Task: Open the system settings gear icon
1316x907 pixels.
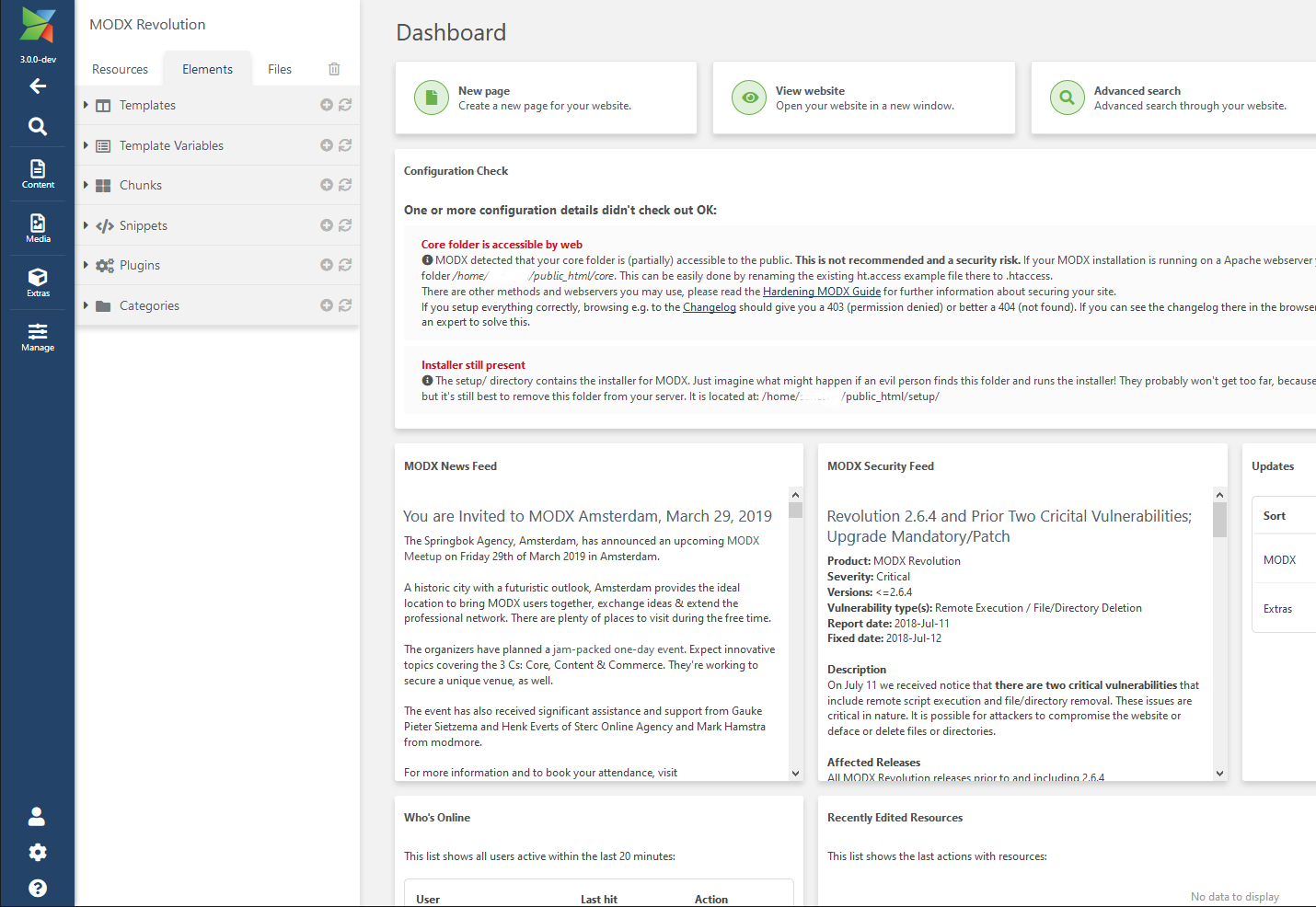Action: point(38,852)
